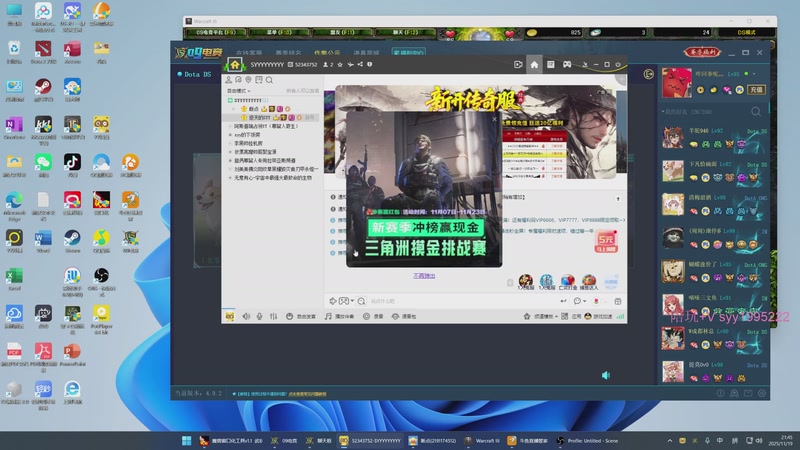Click the game accelerator button in bottom bar
800x450 pixels.
pos(598,316)
